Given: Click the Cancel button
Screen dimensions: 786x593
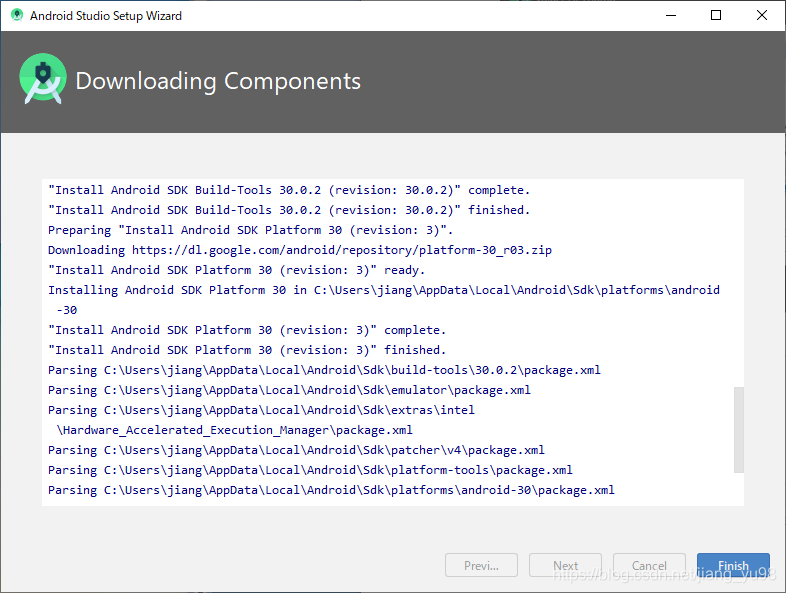Looking at the screenshot, I should (x=649, y=565).
